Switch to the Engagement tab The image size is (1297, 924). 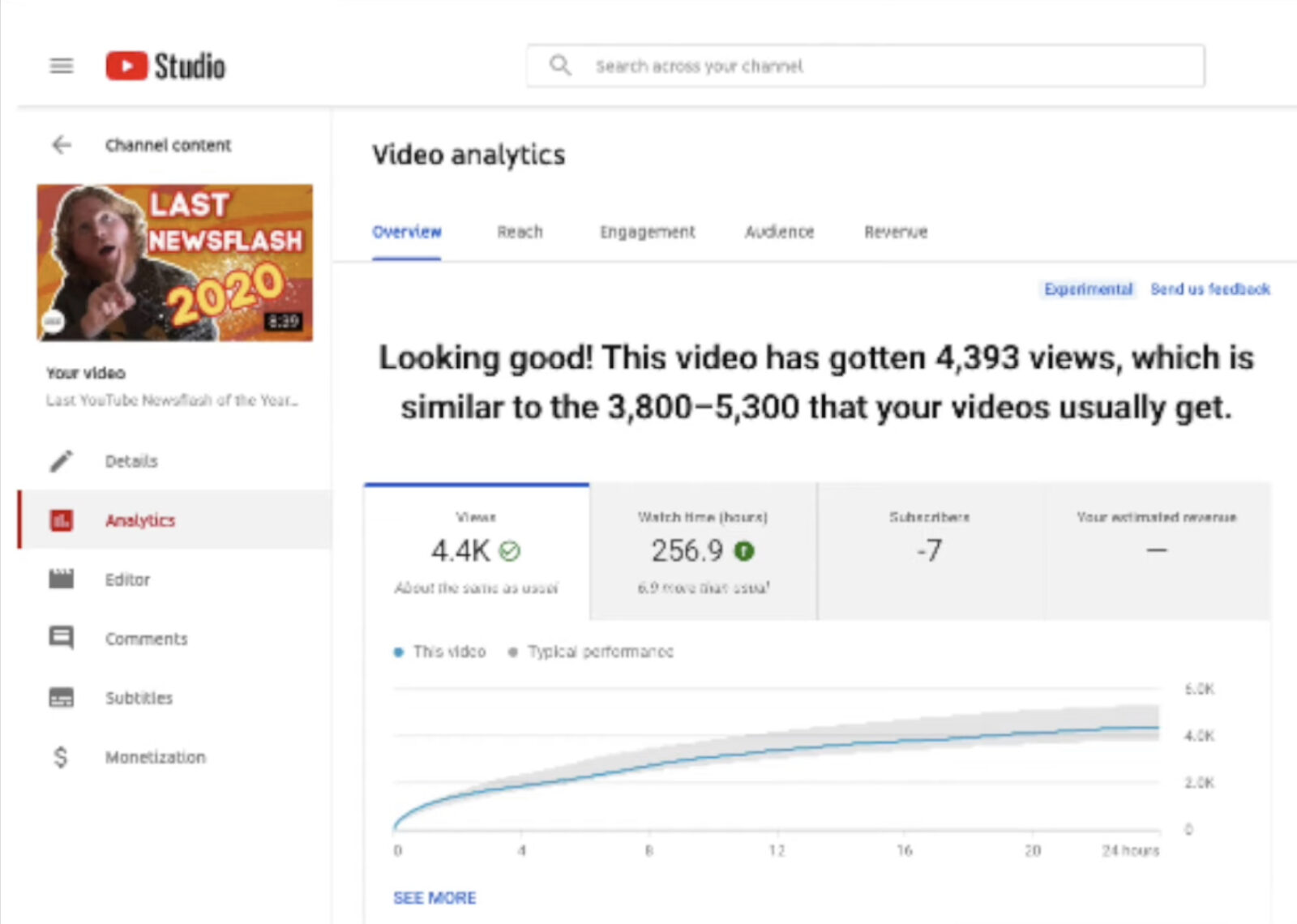coord(646,232)
